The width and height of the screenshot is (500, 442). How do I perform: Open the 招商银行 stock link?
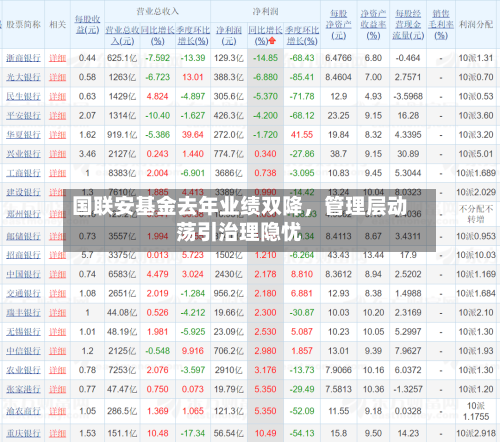23,255
